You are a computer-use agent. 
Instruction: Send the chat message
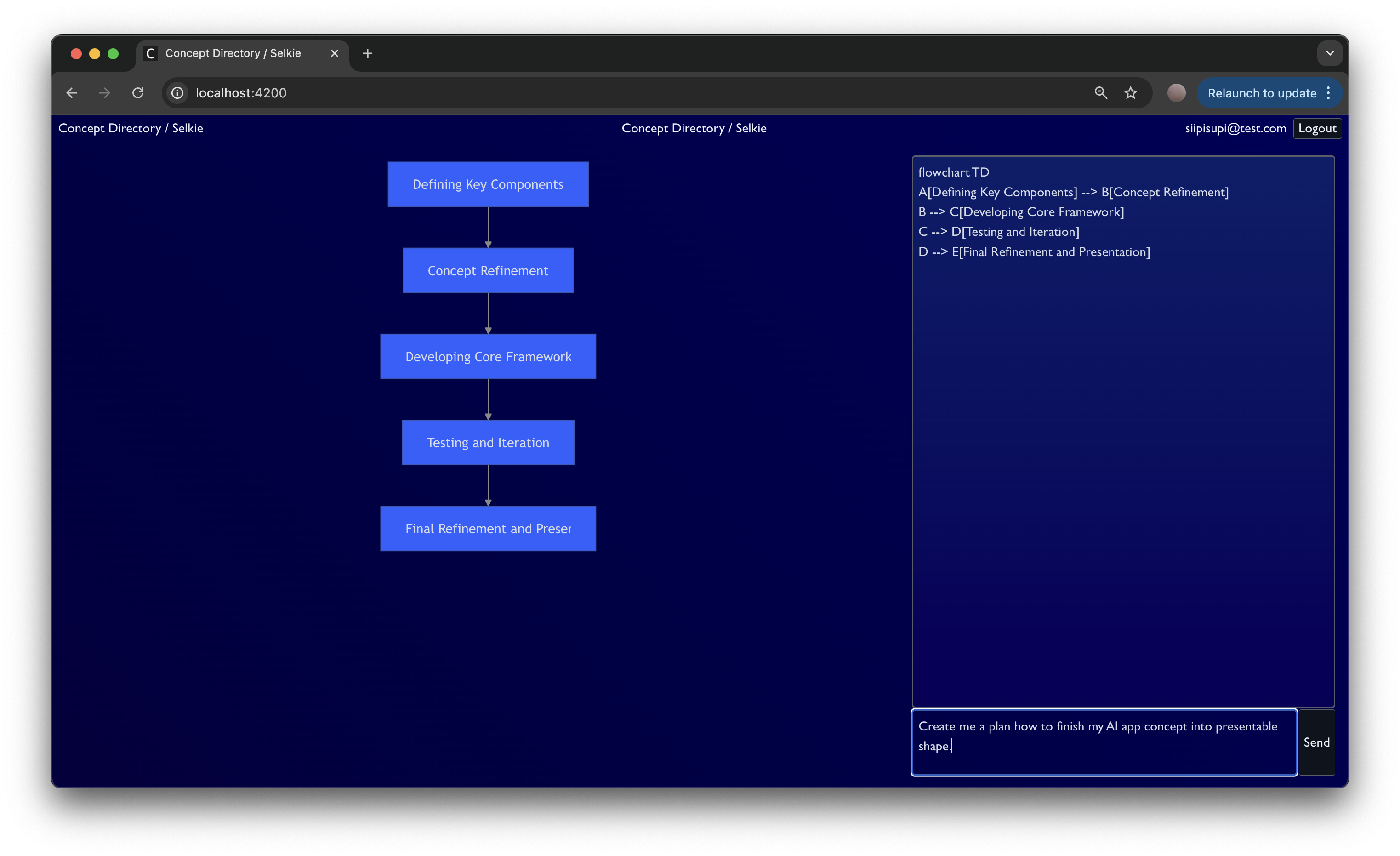click(x=1316, y=742)
